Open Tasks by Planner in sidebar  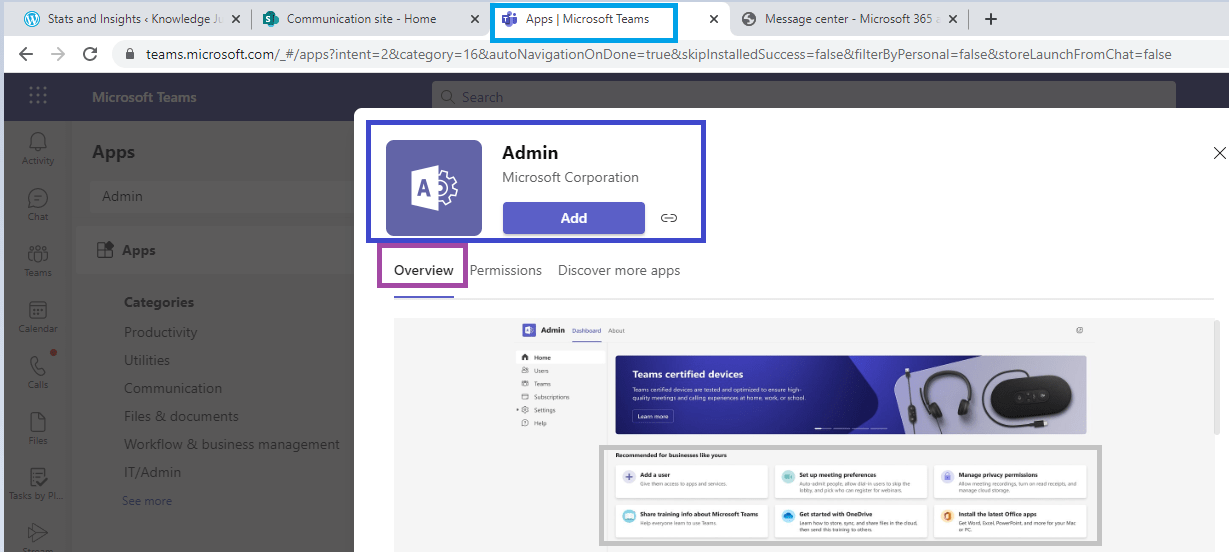click(38, 484)
